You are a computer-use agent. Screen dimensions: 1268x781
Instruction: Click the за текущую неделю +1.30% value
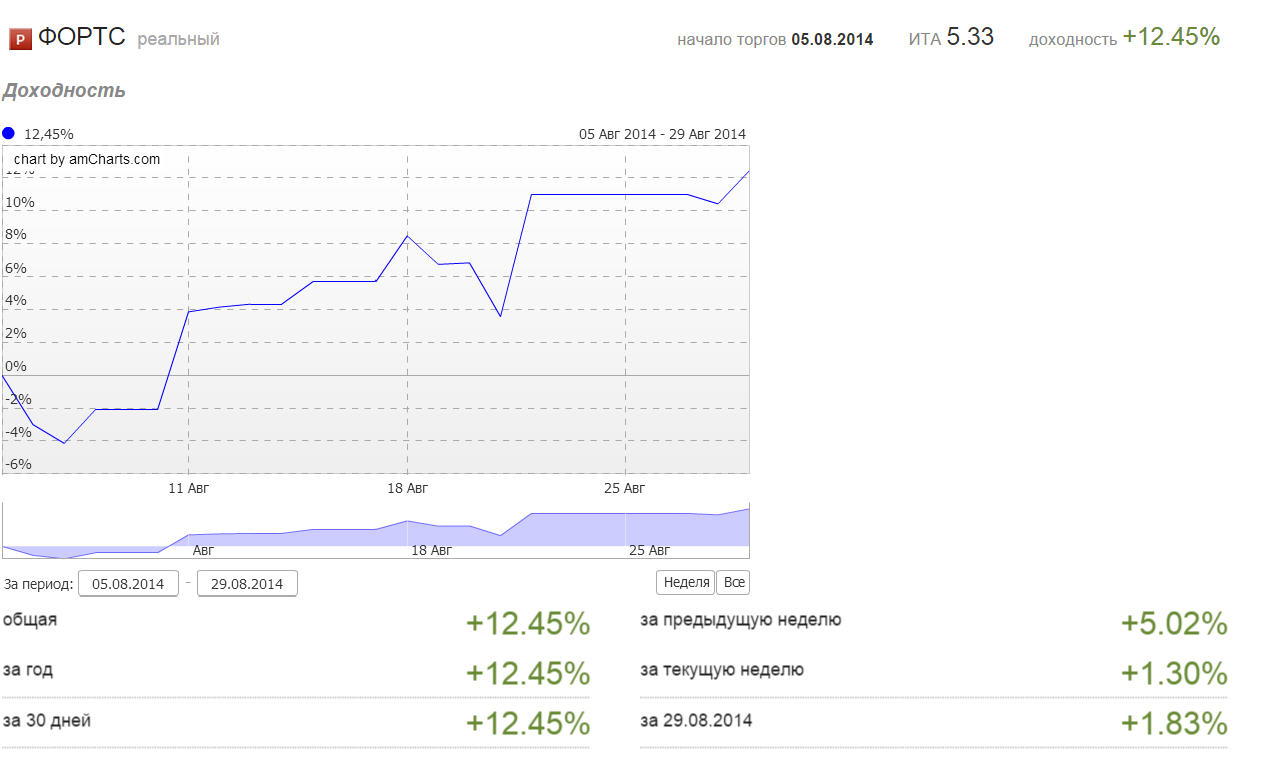coord(1173,674)
